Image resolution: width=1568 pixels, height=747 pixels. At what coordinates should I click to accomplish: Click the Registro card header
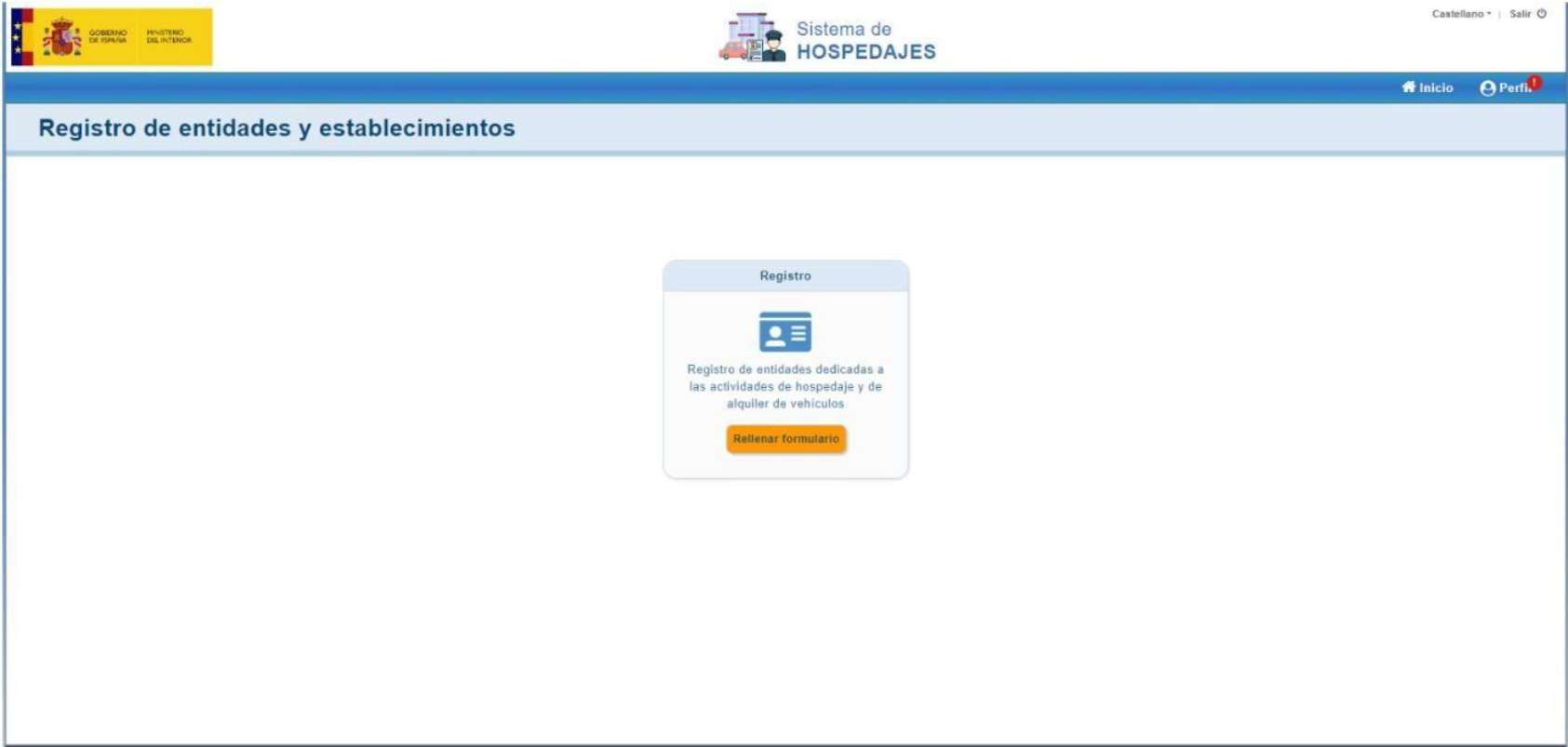point(784,276)
